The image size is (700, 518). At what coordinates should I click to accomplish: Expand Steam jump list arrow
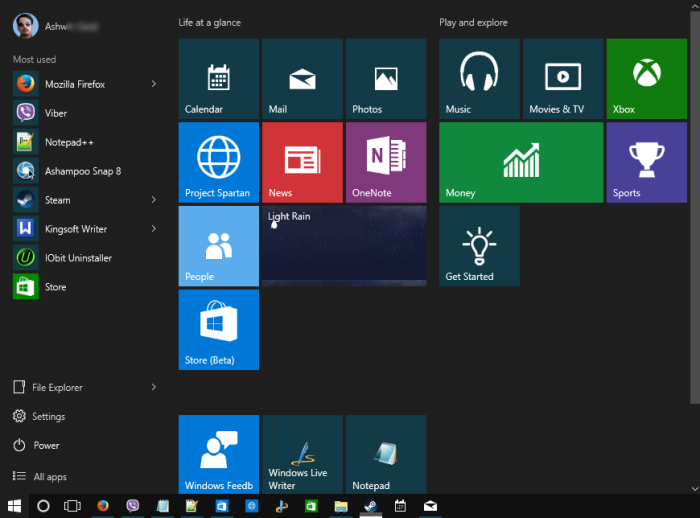click(x=154, y=200)
